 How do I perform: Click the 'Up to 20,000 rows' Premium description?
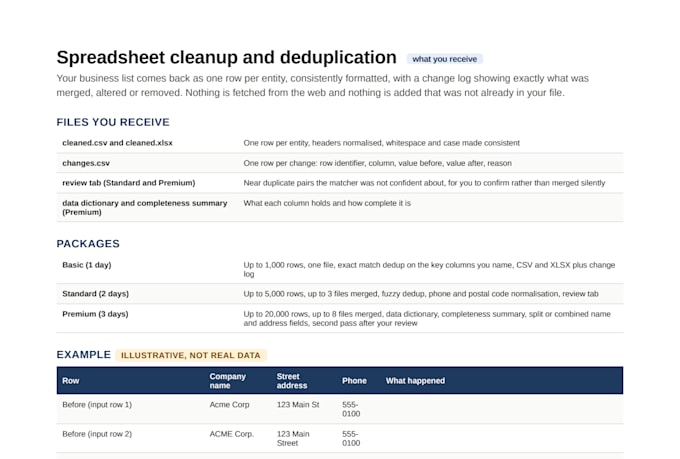coord(427,318)
